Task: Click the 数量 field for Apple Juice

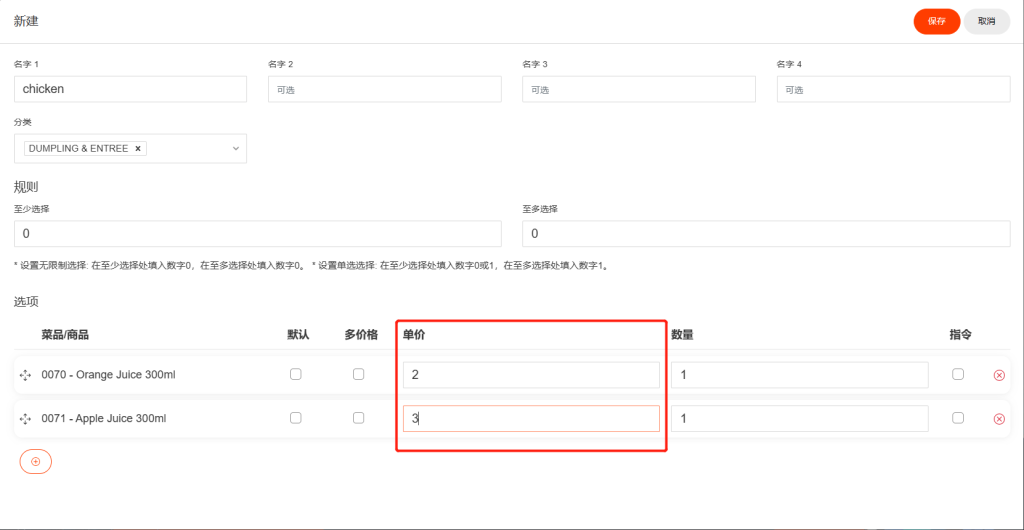Action: [800, 418]
